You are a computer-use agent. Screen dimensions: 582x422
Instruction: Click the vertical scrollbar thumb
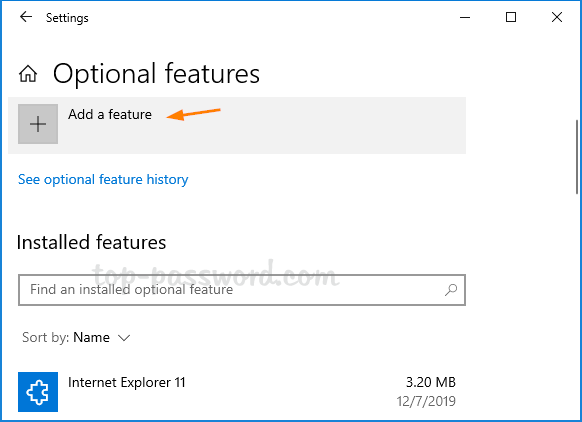pos(578,157)
